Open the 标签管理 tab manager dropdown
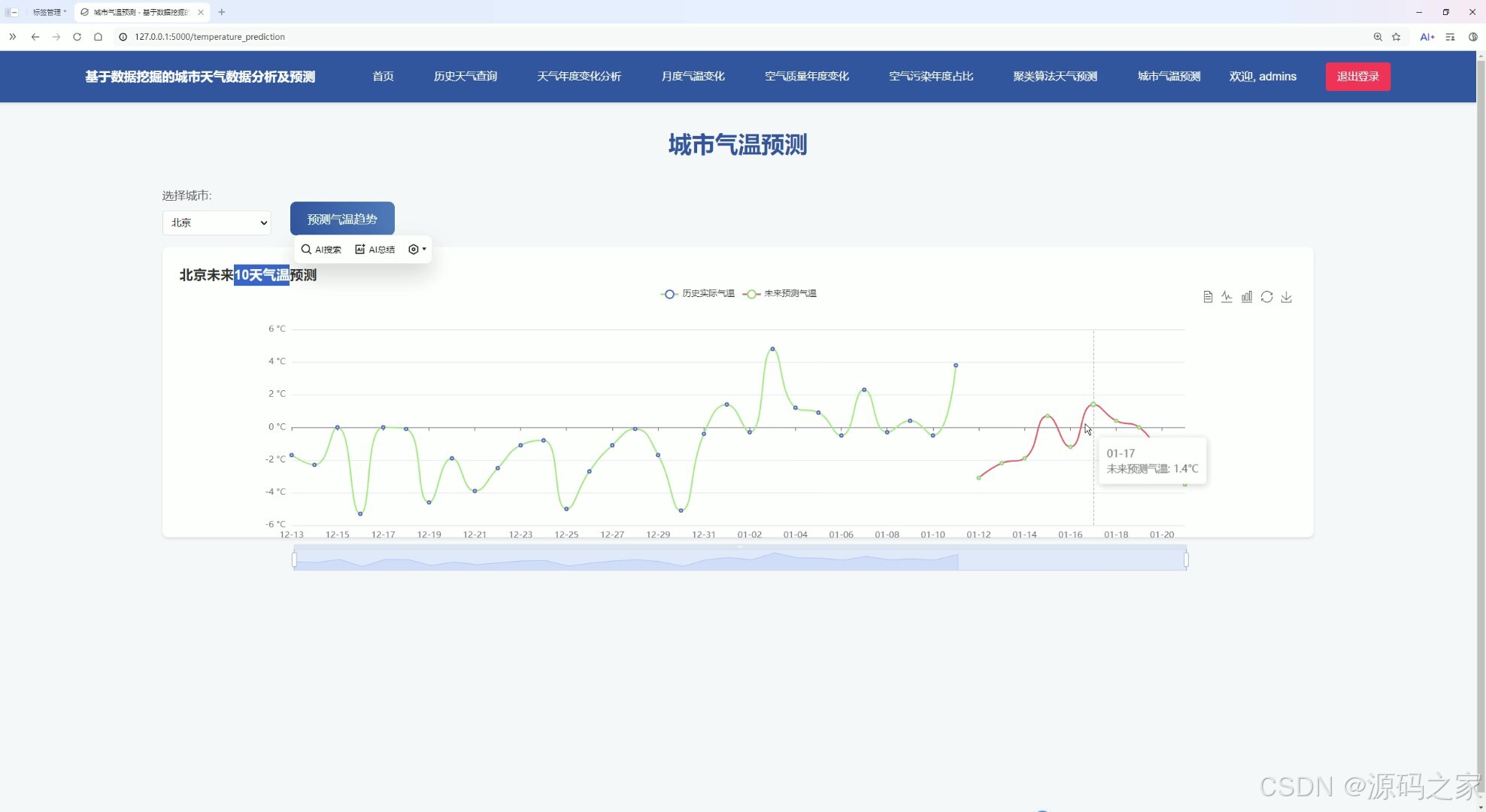The height and width of the screenshot is (812, 1486). coord(49,12)
